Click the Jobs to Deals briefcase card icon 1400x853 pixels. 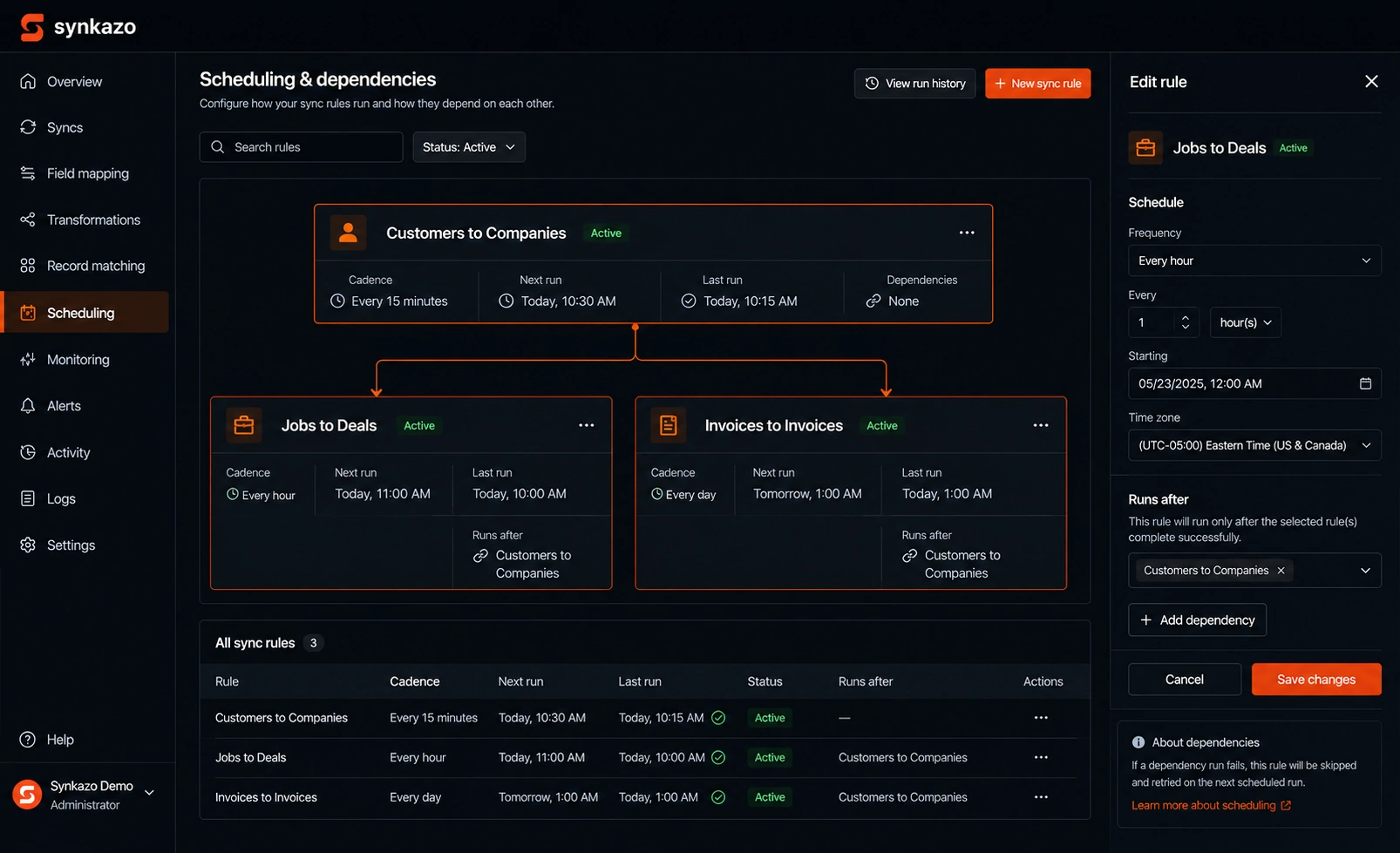point(244,425)
